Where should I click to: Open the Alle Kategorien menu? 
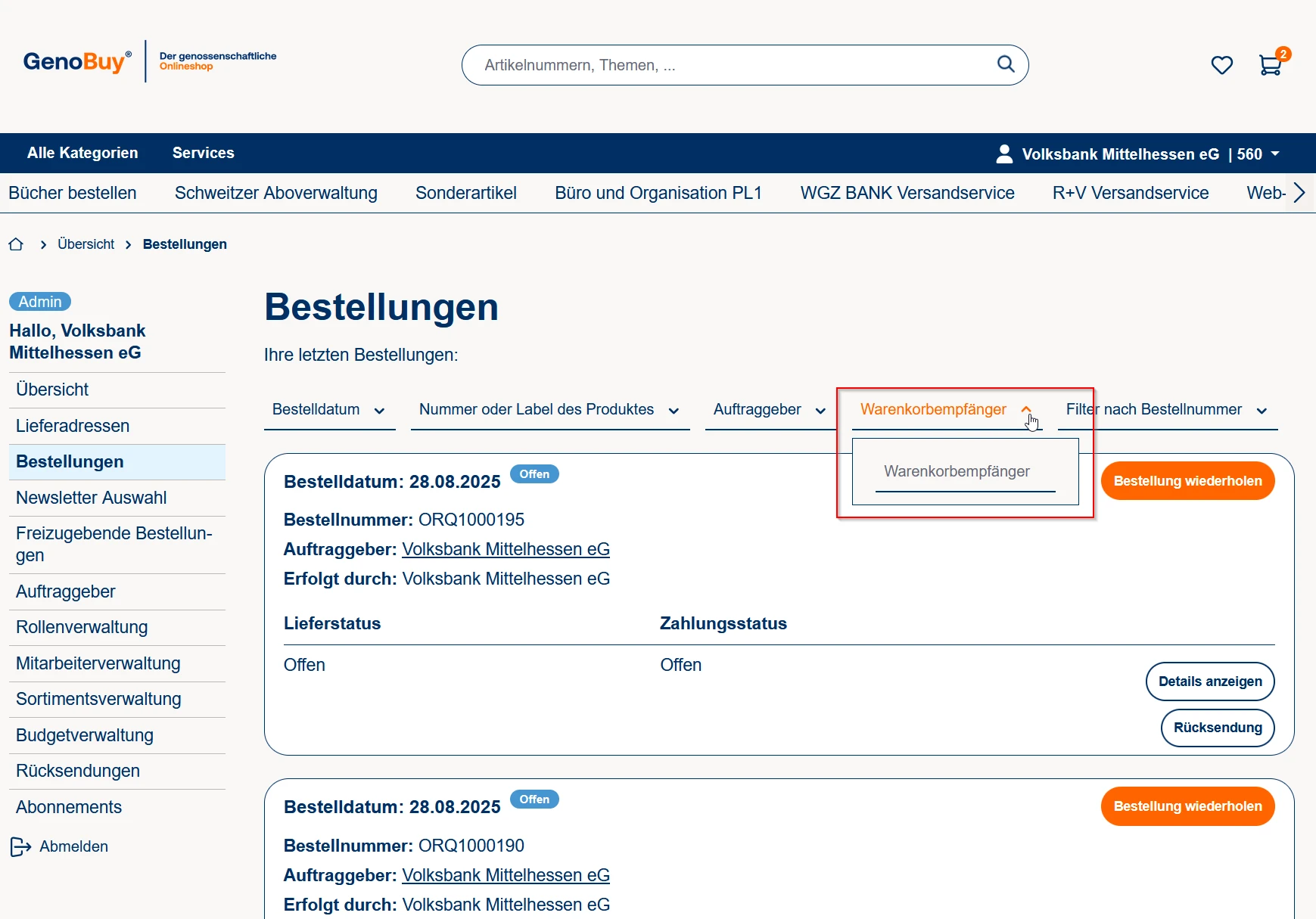(82, 153)
